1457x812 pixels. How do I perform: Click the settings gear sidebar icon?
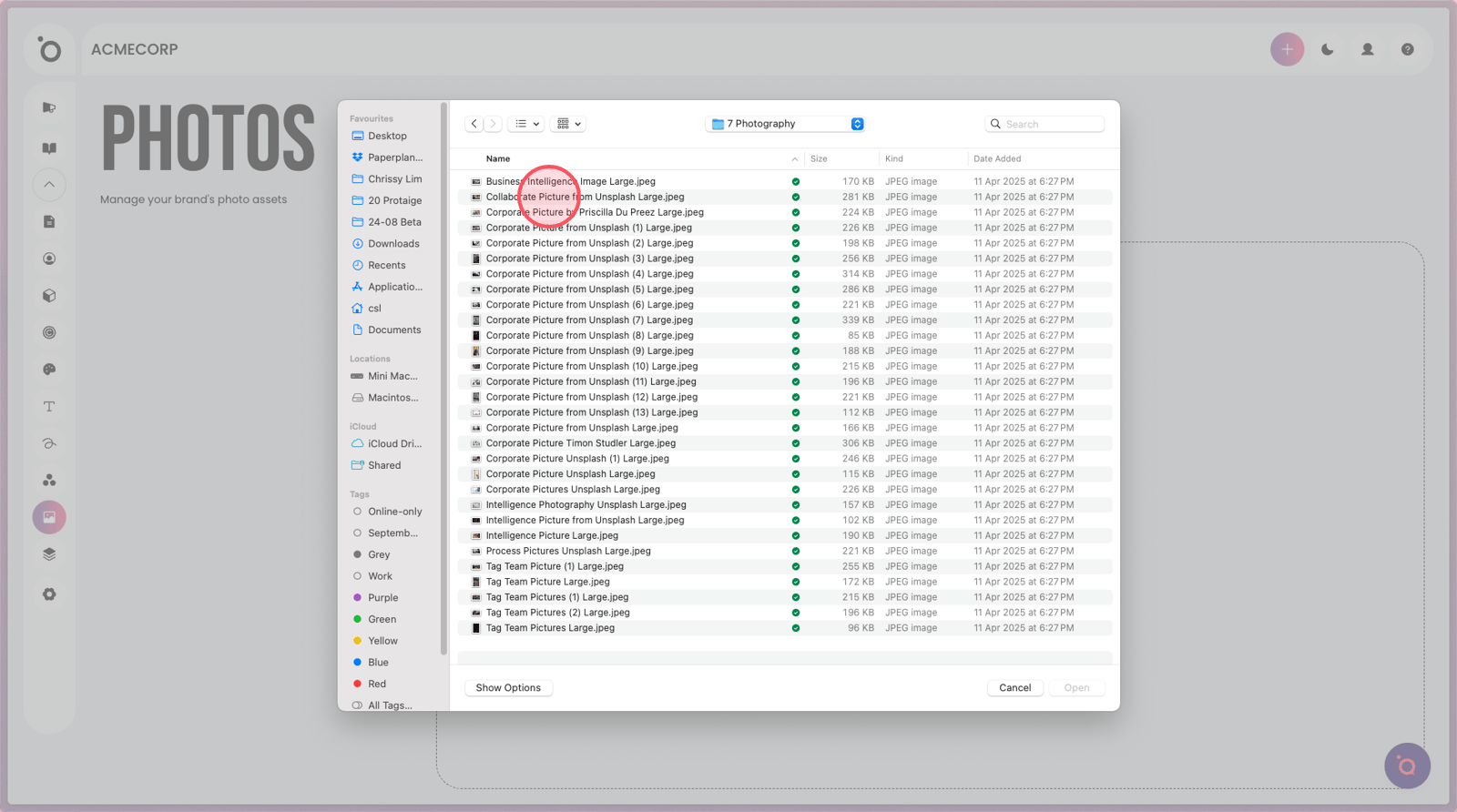(x=49, y=594)
